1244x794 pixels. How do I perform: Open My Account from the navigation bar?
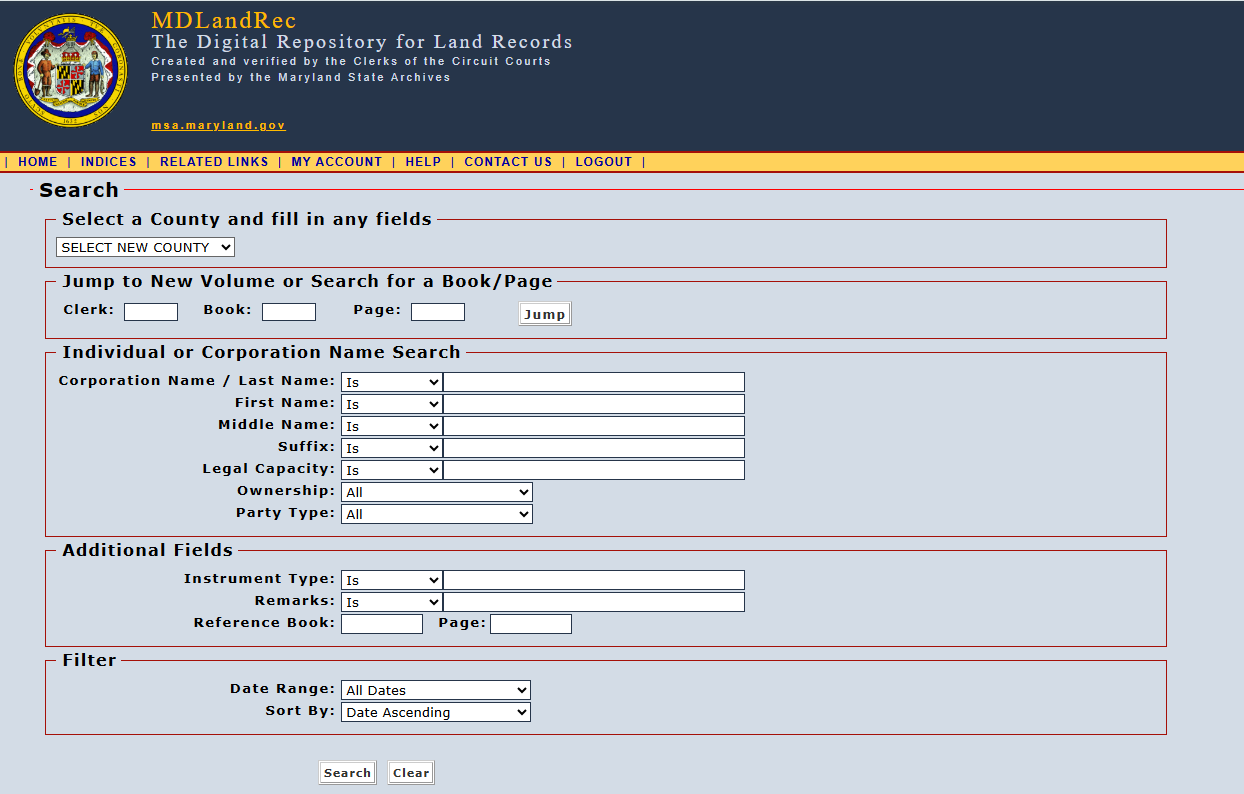(336, 162)
